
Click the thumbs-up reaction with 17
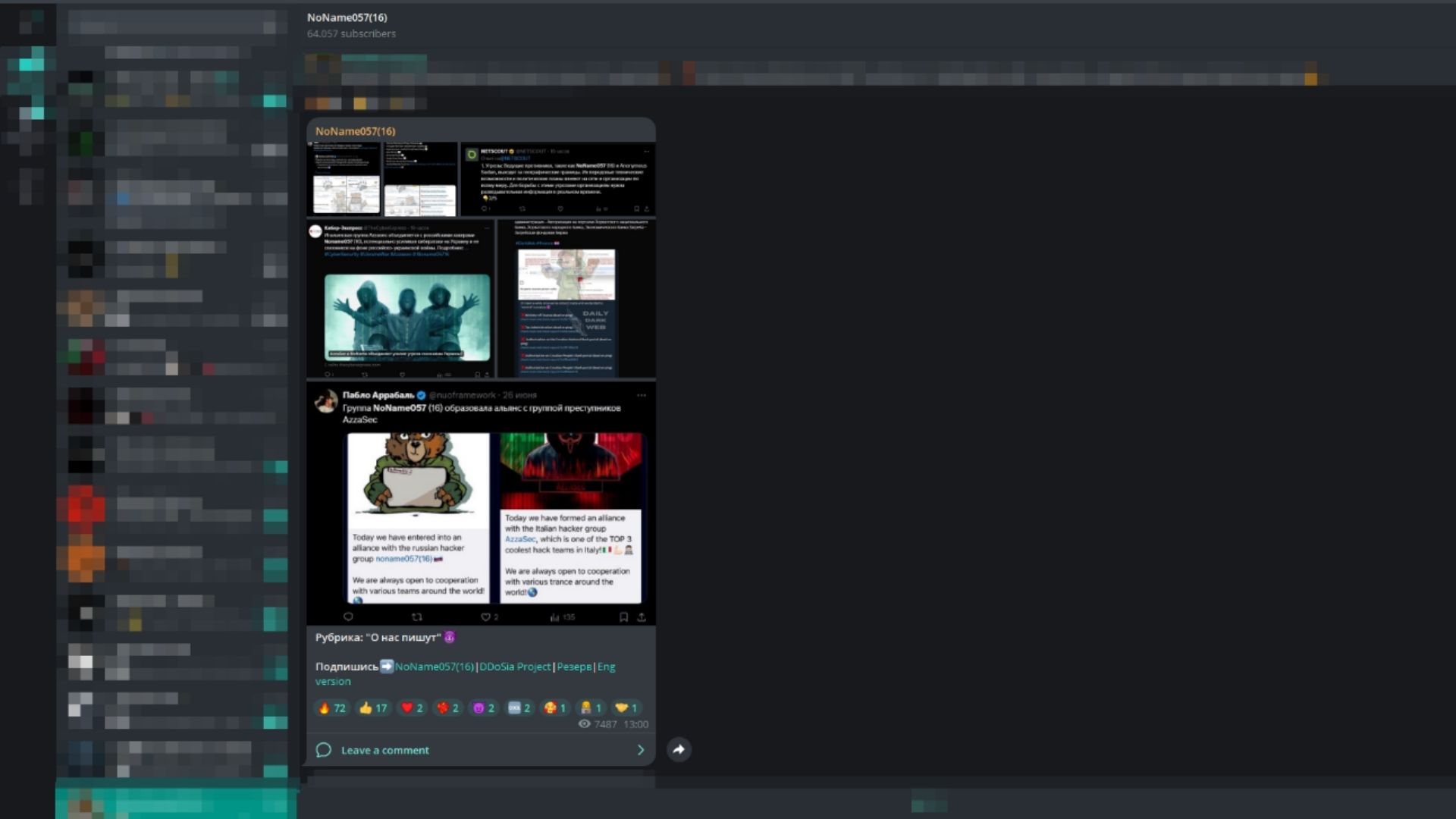373,708
